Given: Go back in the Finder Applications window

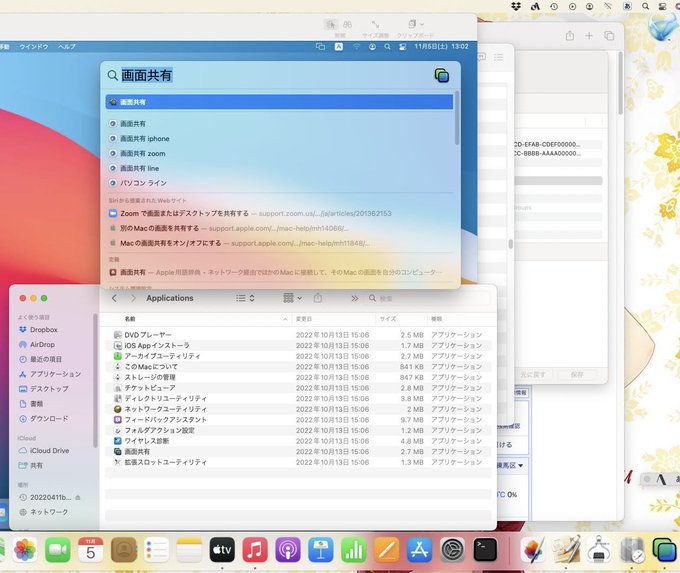Looking at the screenshot, I should point(114,298).
